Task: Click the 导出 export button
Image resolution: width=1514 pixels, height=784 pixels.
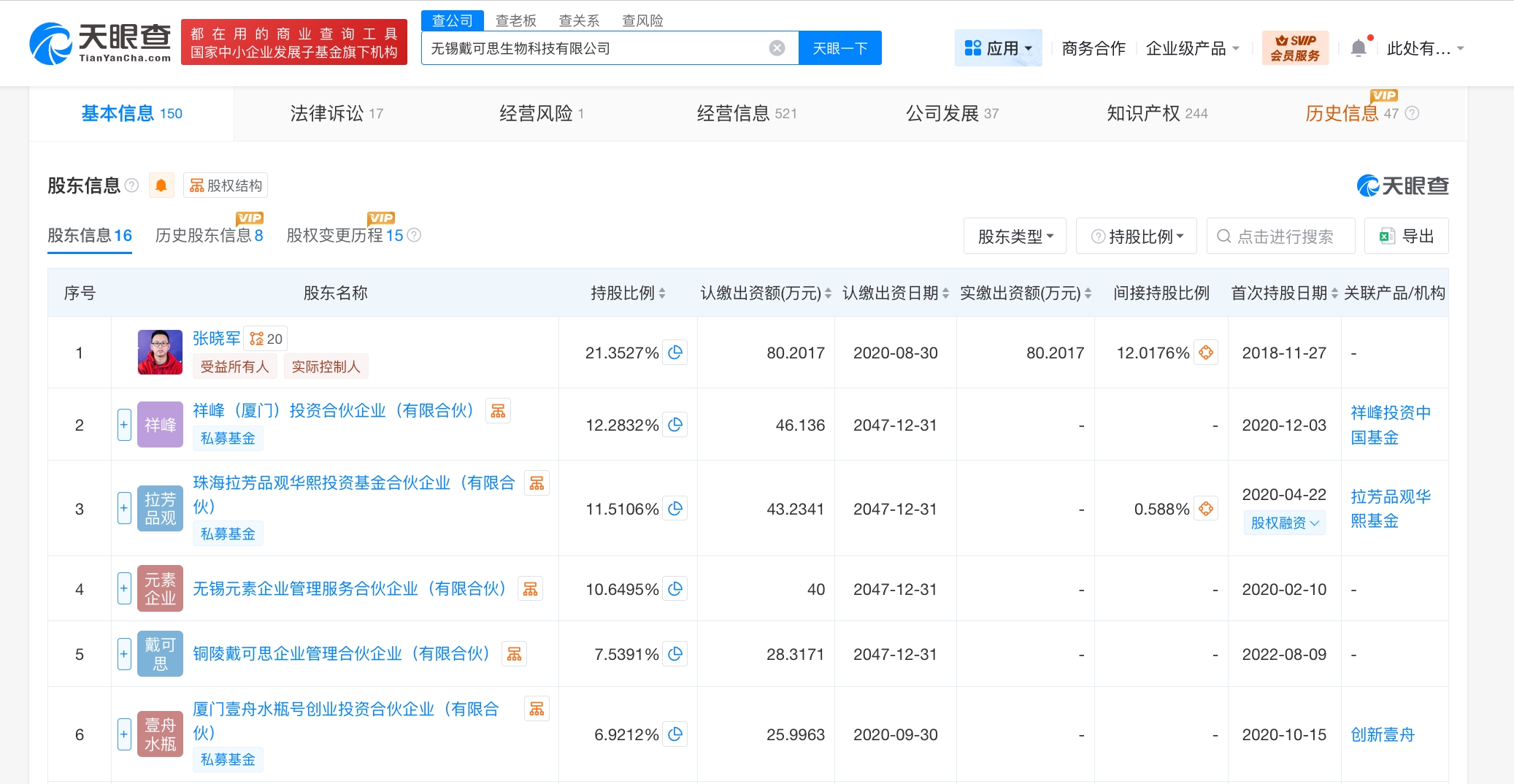Action: click(x=1407, y=237)
